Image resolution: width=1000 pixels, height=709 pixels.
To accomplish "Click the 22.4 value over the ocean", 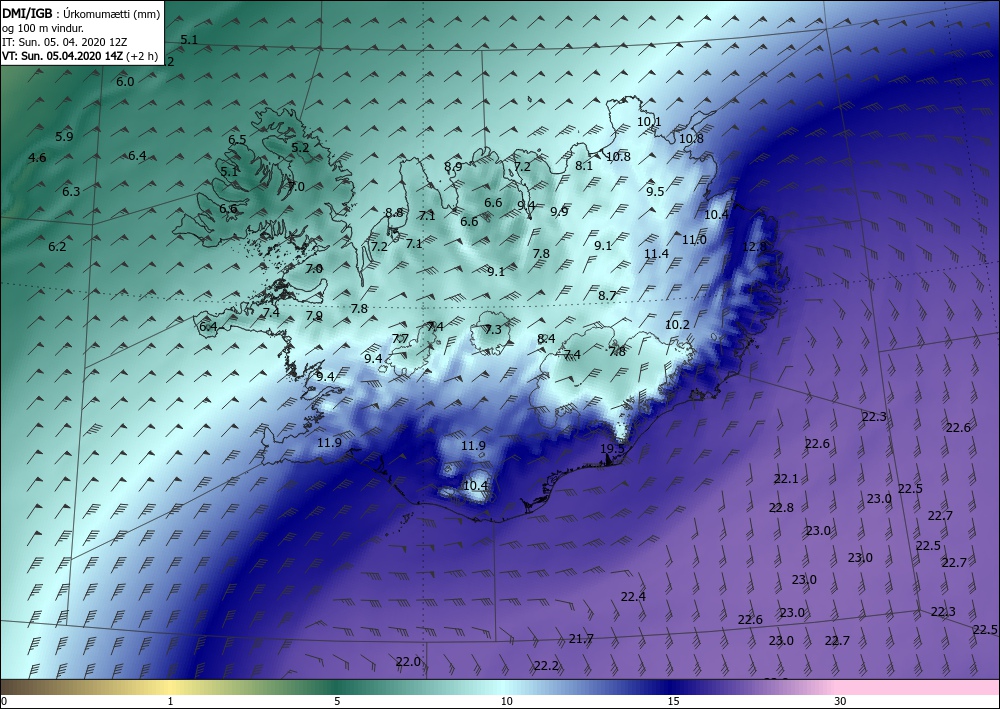I will coord(633,596).
